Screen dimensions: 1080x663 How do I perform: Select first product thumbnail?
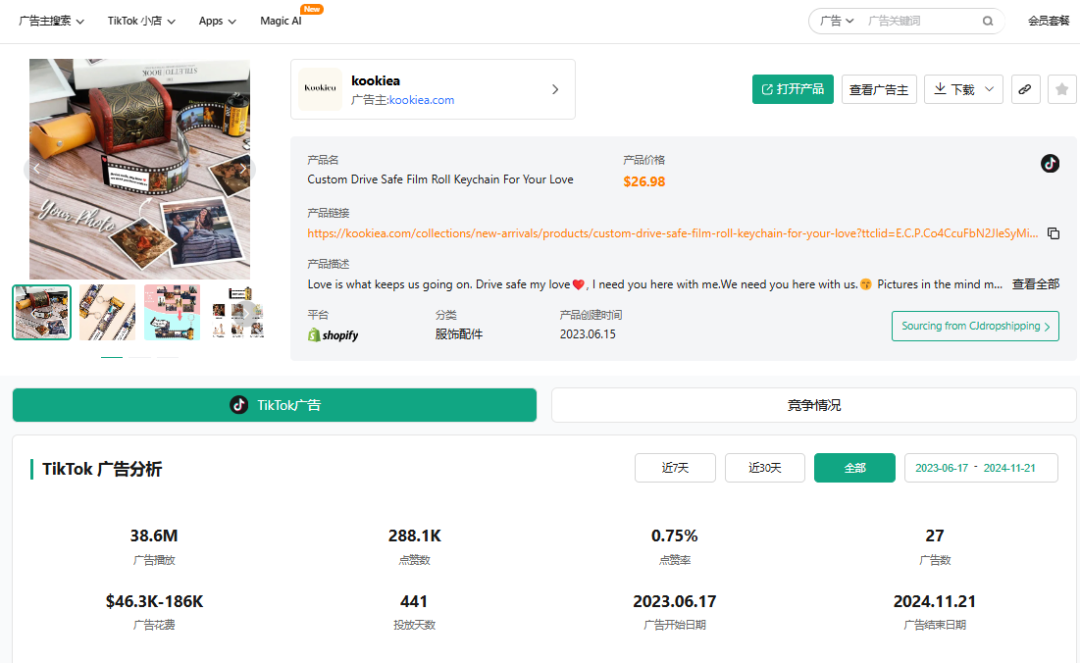click(42, 312)
